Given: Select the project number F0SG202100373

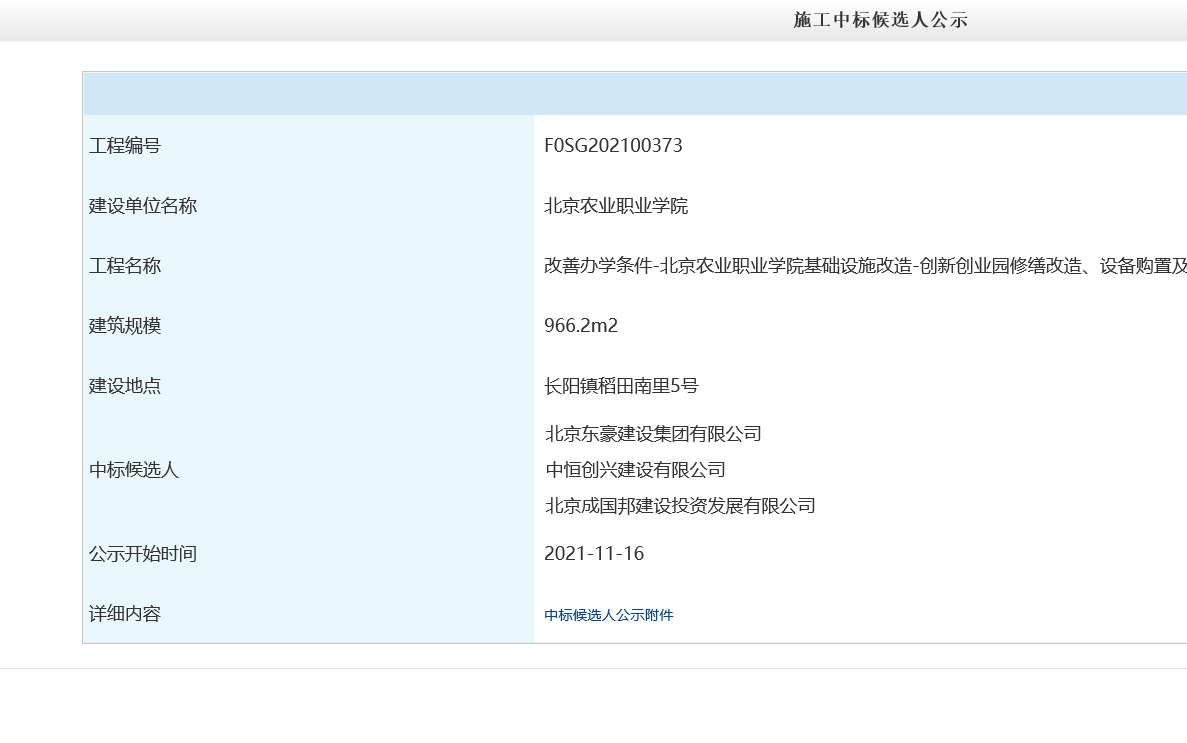Looking at the screenshot, I should click(613, 146).
